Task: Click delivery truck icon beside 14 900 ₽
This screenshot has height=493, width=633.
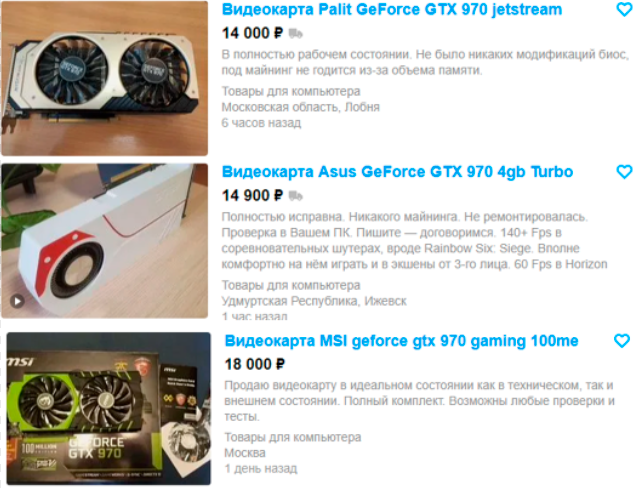Action: coord(296,196)
